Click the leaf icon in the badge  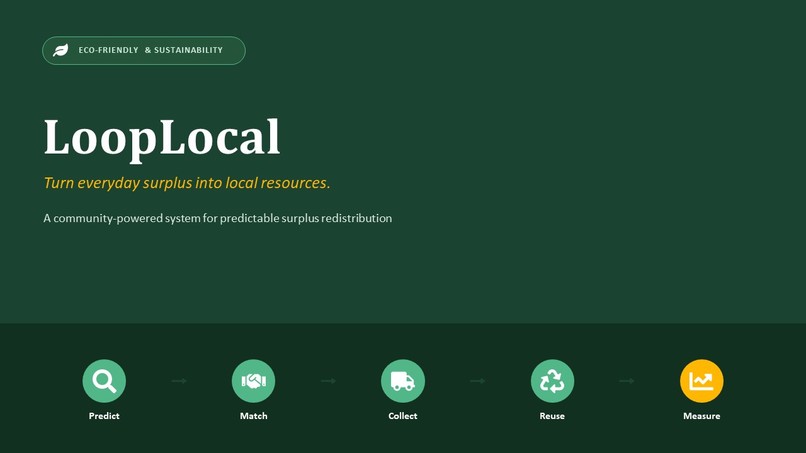(x=61, y=50)
